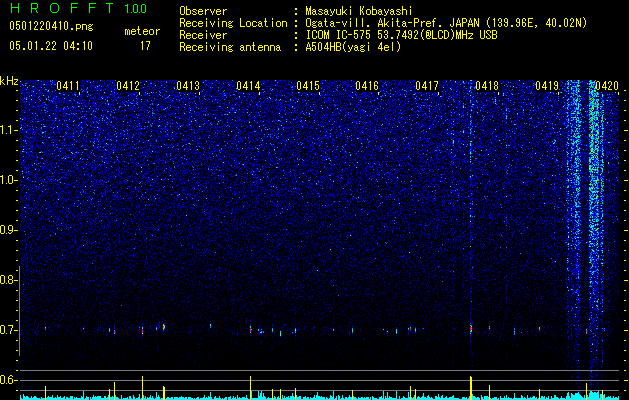Click the 0415 time marker
629x400 pixels.
[308, 86]
